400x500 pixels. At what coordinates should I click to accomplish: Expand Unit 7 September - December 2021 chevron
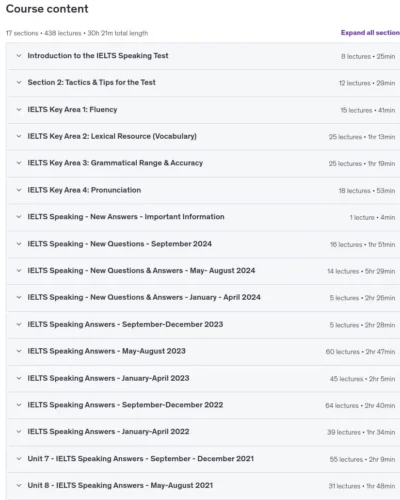click(19, 458)
